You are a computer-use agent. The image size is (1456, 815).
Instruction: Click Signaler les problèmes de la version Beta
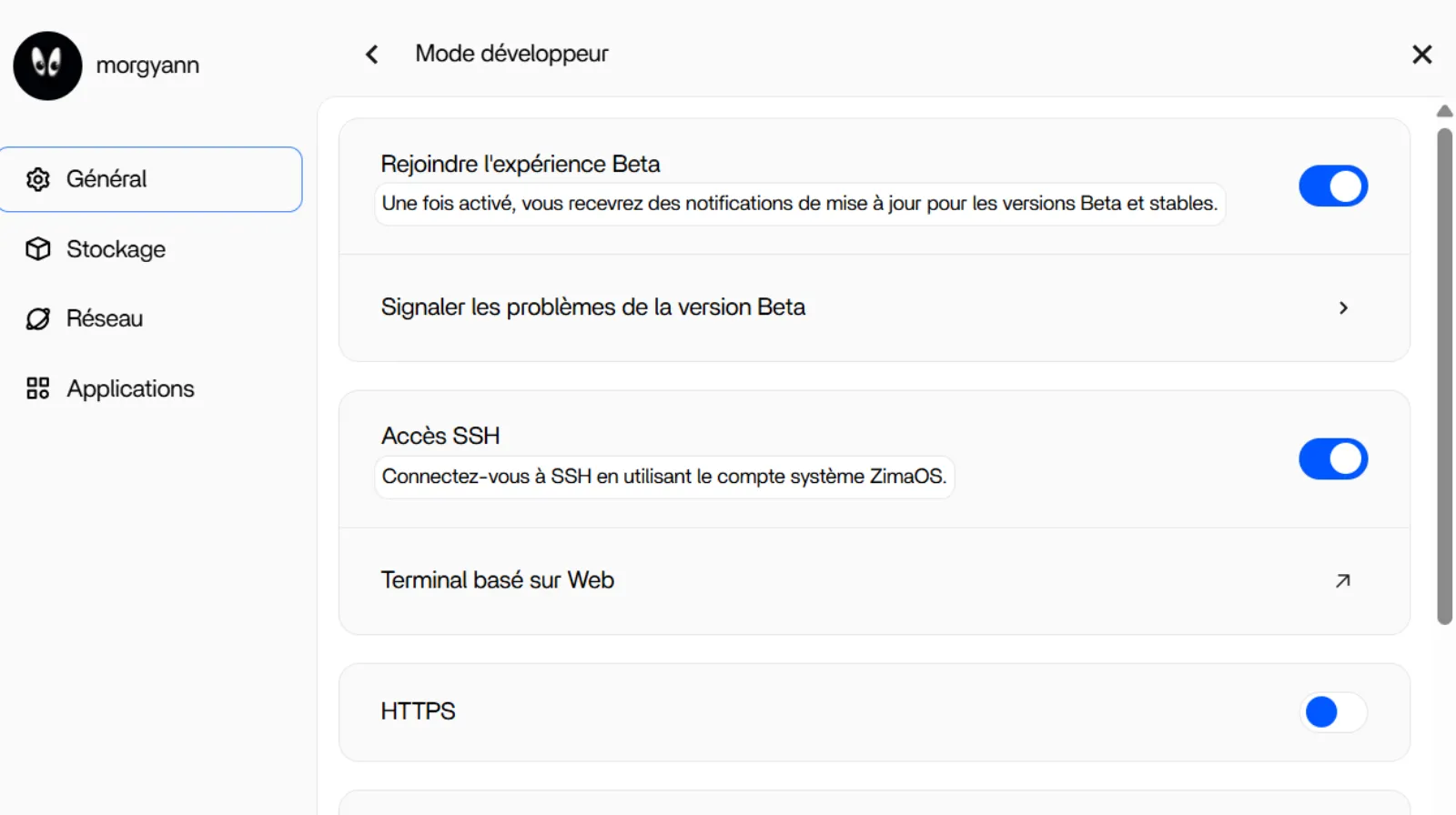pyautogui.click(x=592, y=307)
